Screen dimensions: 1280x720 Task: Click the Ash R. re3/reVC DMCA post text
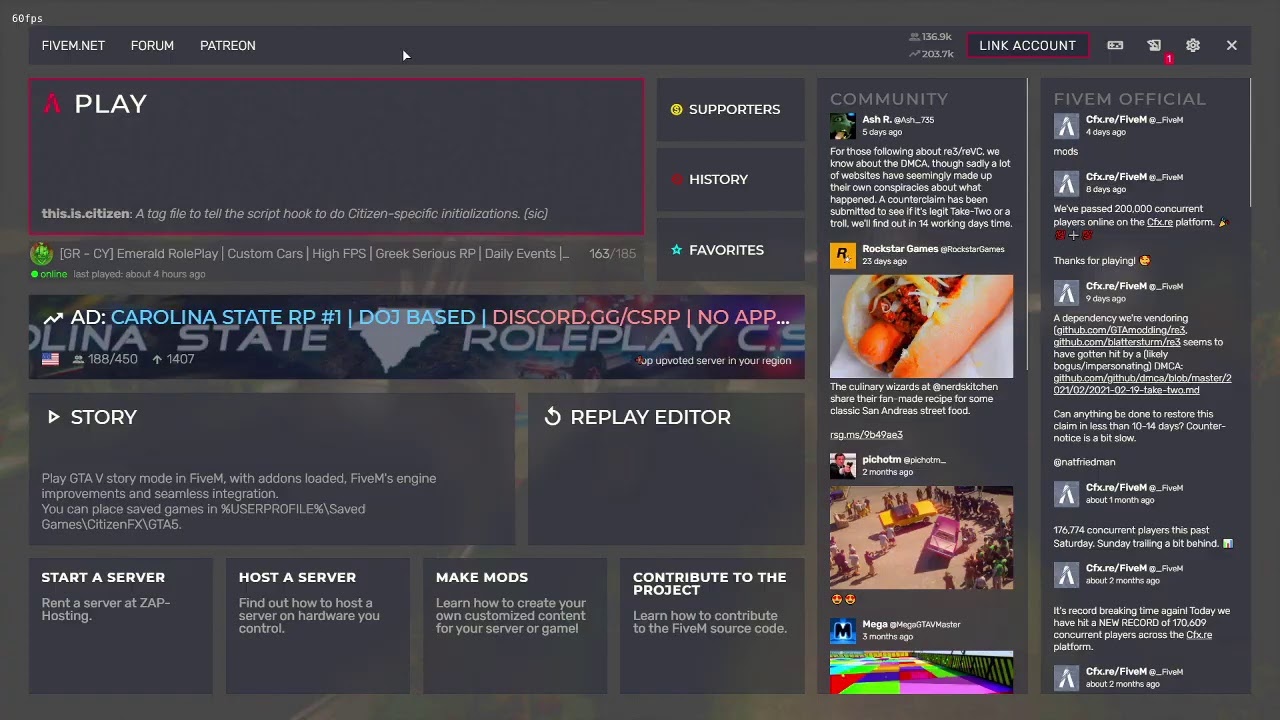[x=921, y=188]
